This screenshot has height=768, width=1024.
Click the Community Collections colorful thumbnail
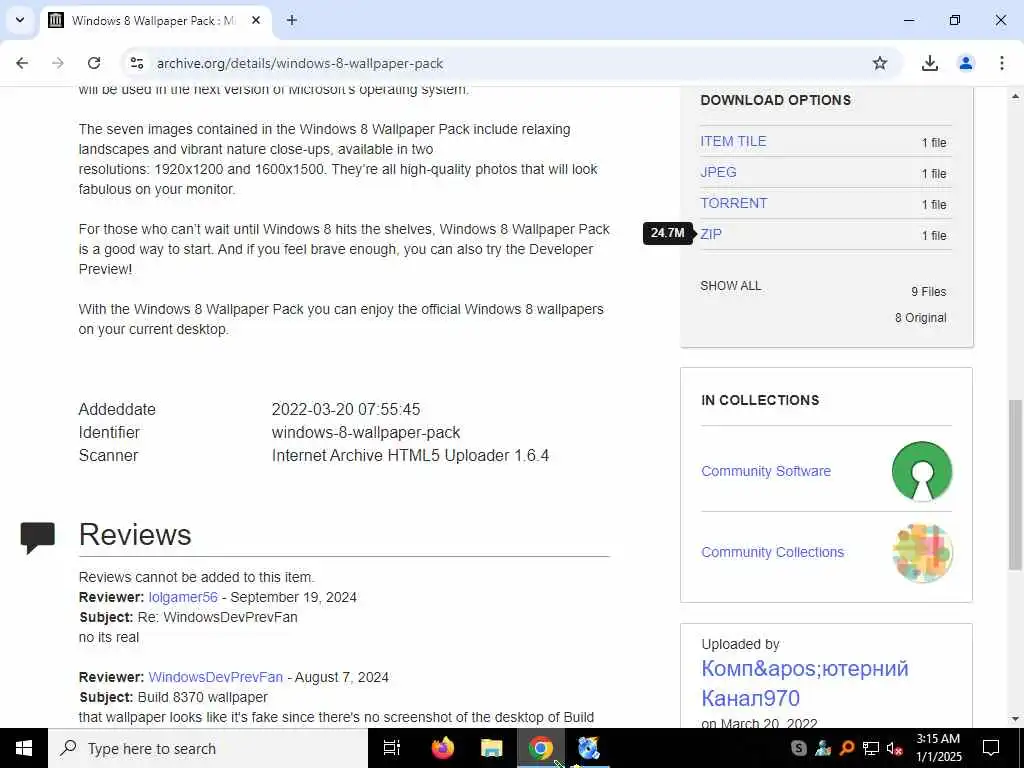point(922,552)
